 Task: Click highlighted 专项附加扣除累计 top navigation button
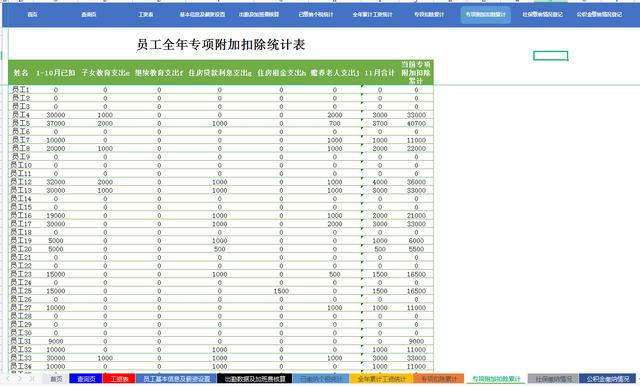point(486,14)
